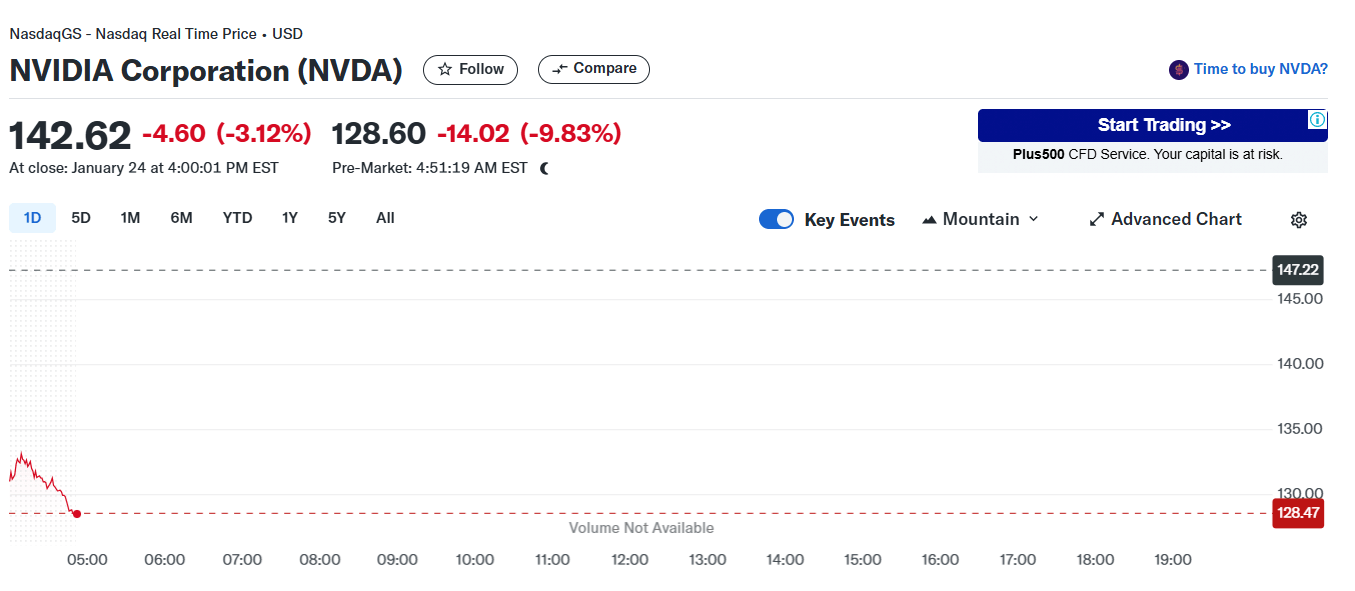Click the -4.60 (-3.12%) change text
This screenshot has height=591, width=1355.
(x=227, y=133)
